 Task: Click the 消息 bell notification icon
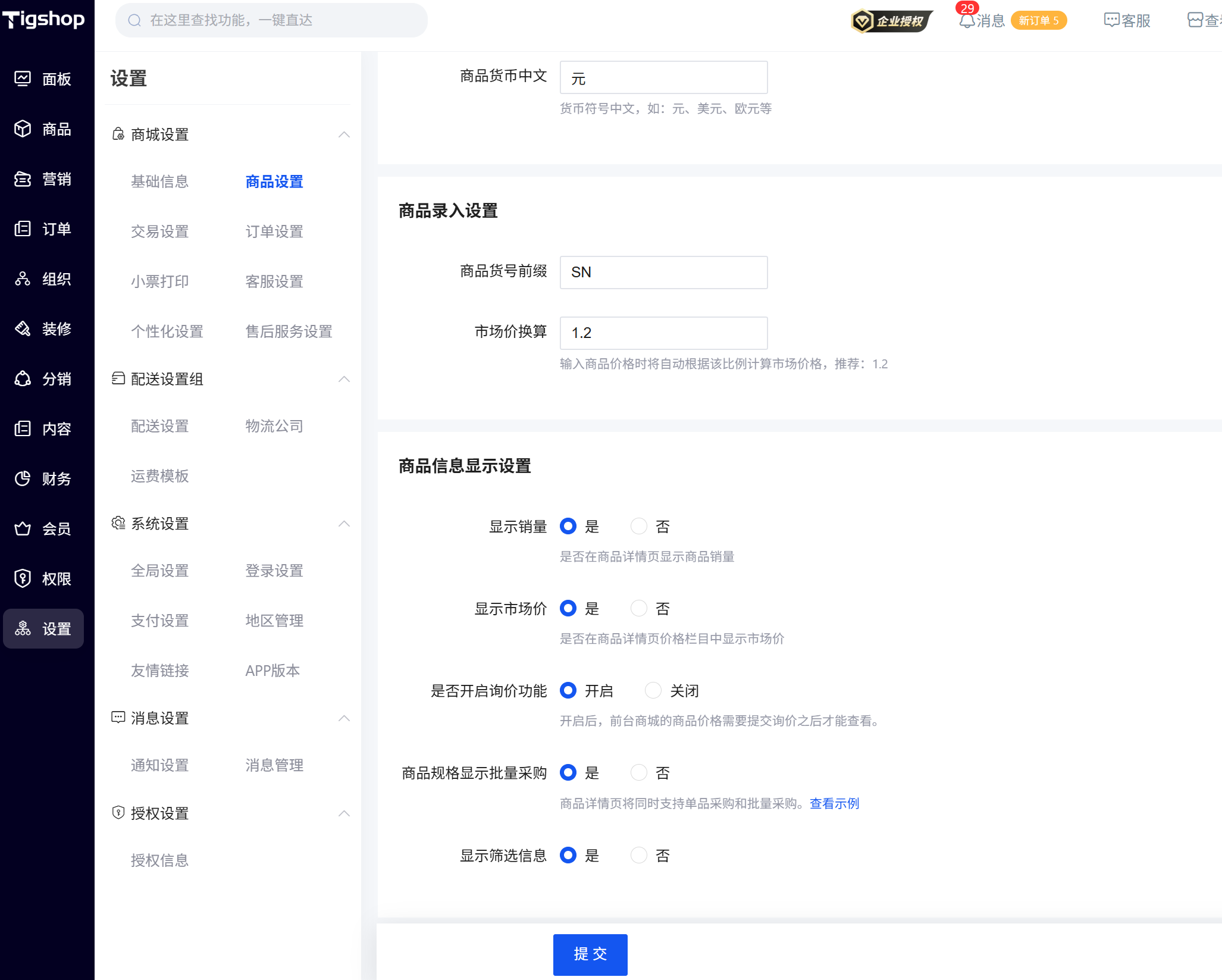pos(967,21)
